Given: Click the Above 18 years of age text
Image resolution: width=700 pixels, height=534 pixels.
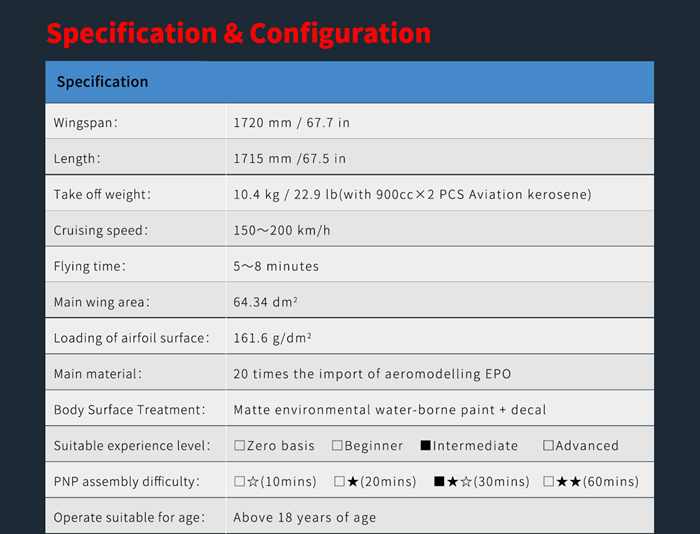Looking at the screenshot, I should pos(304,518).
